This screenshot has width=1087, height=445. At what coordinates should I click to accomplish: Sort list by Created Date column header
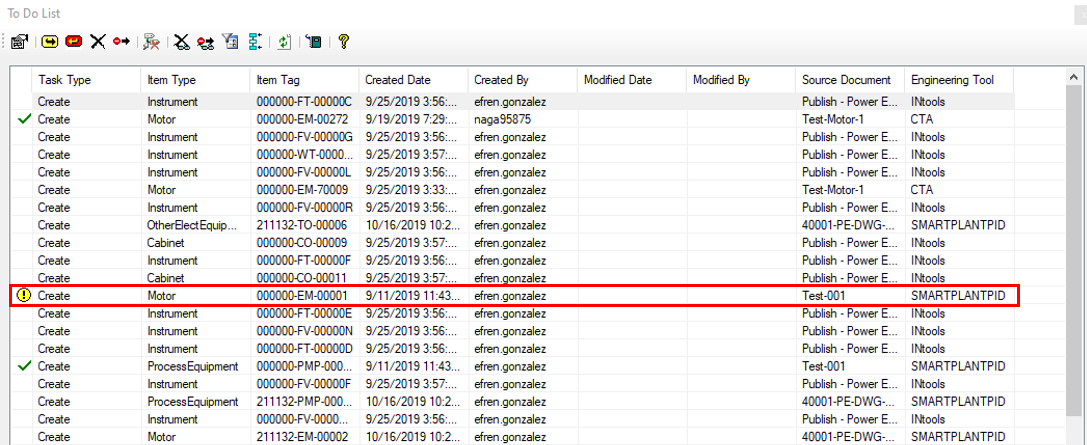pyautogui.click(x=412, y=80)
